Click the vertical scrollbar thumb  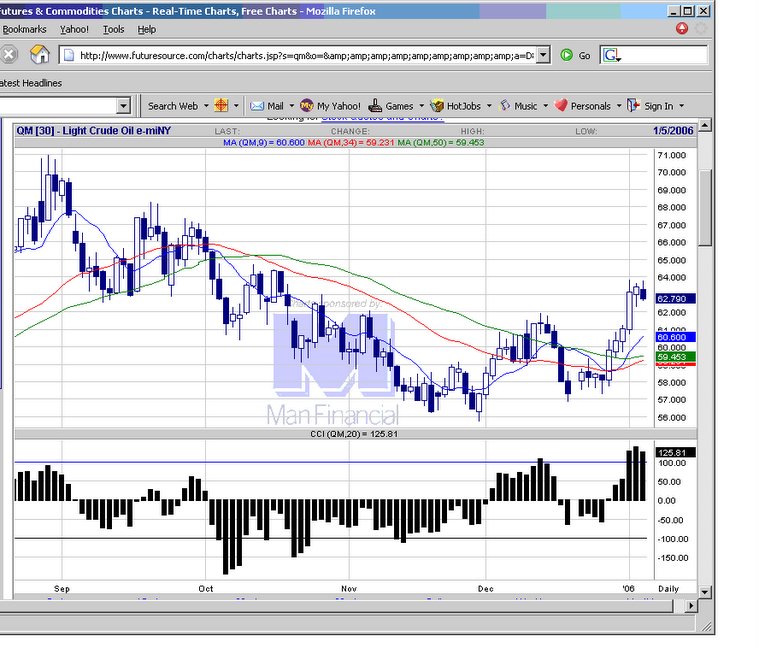point(705,208)
